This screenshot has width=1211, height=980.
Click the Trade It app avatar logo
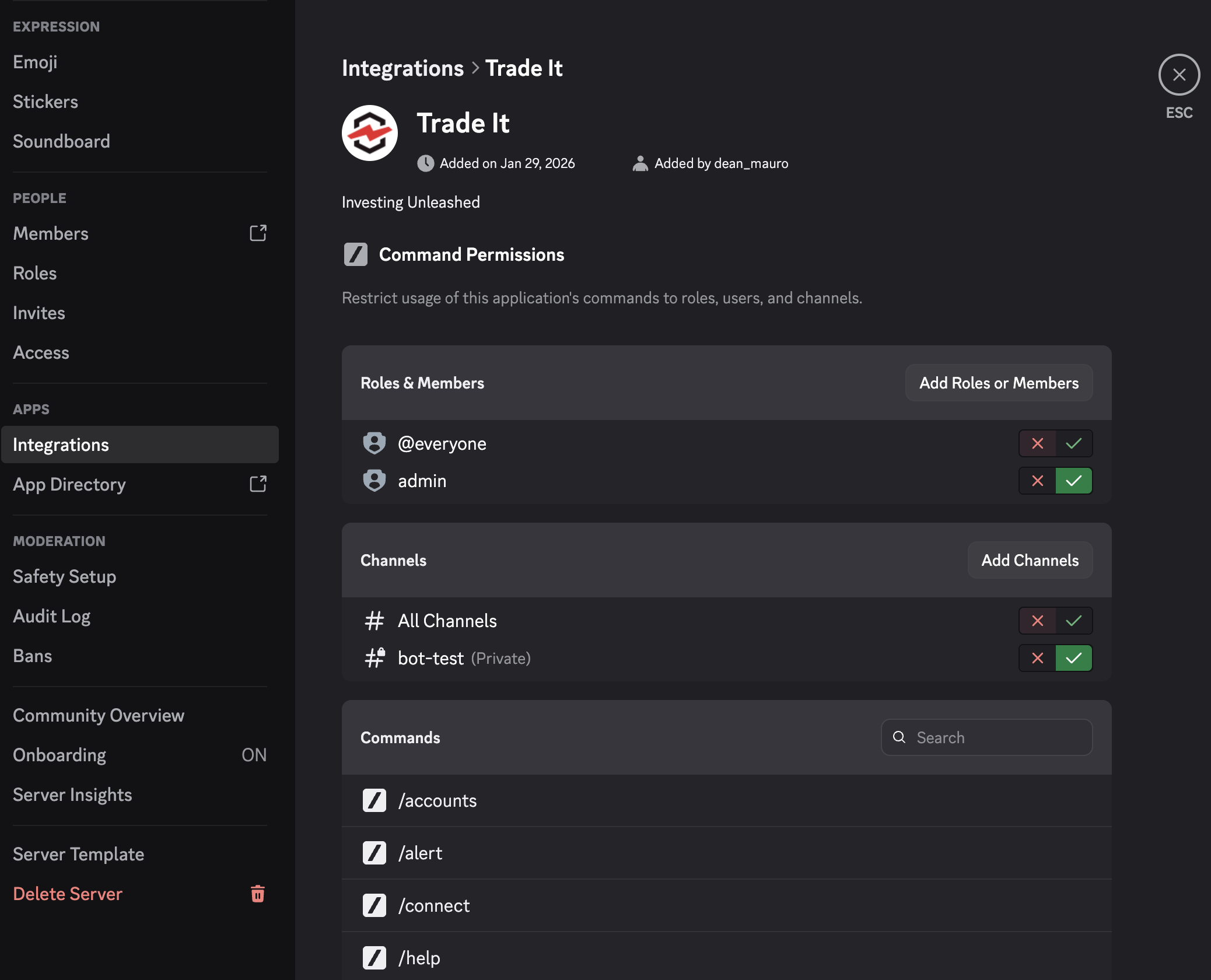[370, 133]
